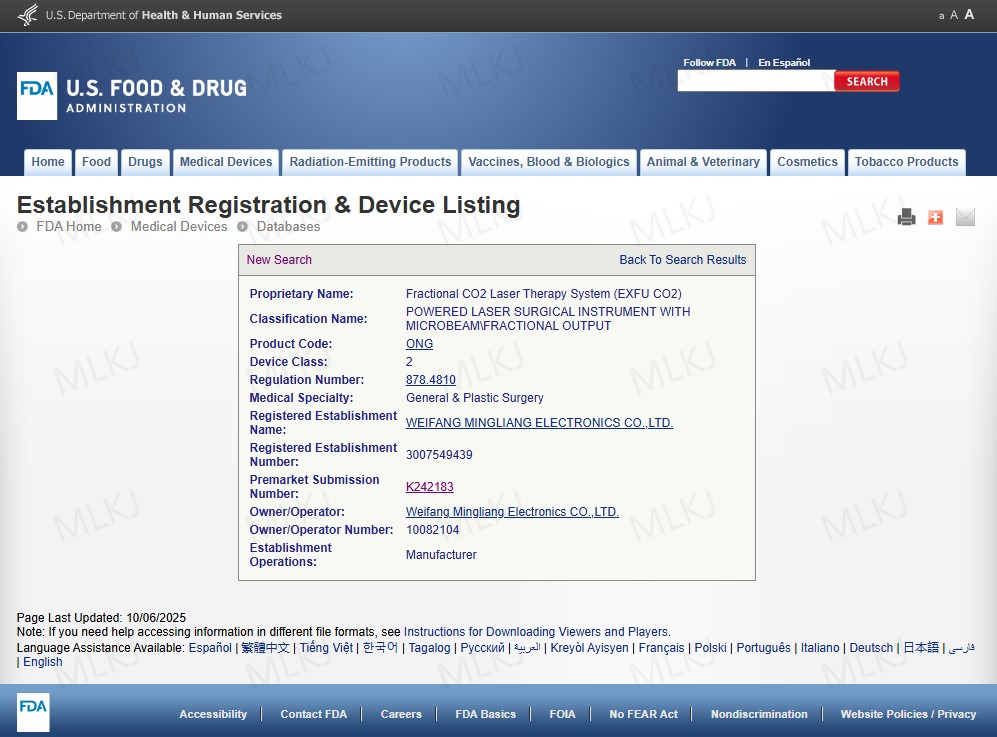This screenshot has height=737, width=997.
Task: Click regulation number 878.4810 link
Action: tap(430, 380)
